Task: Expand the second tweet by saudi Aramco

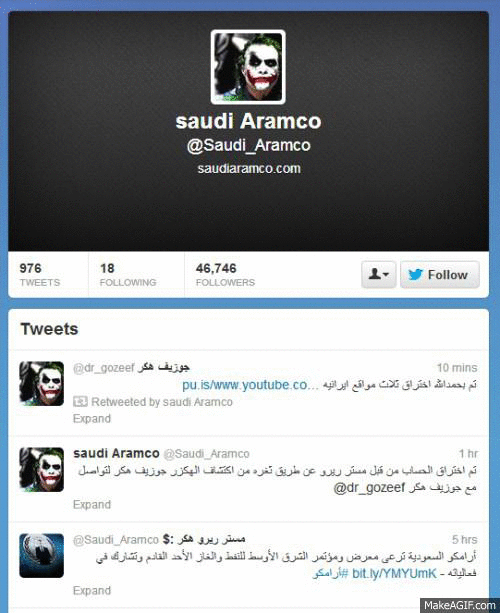Action: click(92, 505)
